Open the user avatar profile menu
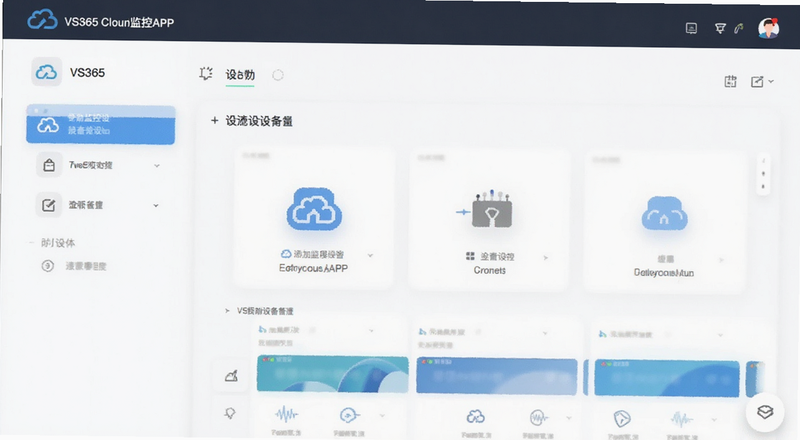This screenshot has width=800, height=440. pyautogui.click(x=768, y=28)
